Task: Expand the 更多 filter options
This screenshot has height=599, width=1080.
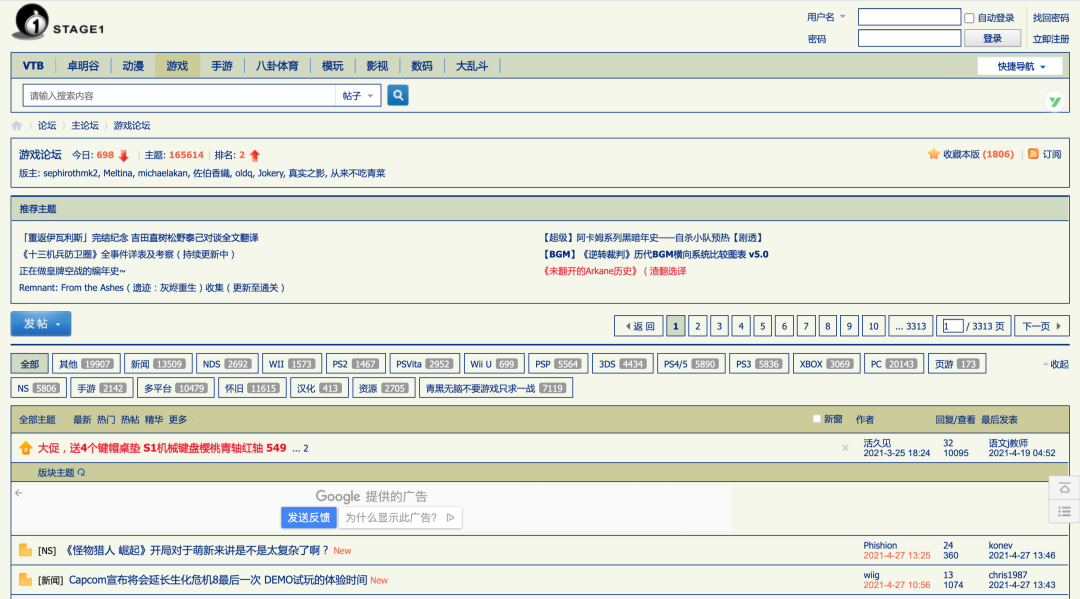Action: click(181, 419)
